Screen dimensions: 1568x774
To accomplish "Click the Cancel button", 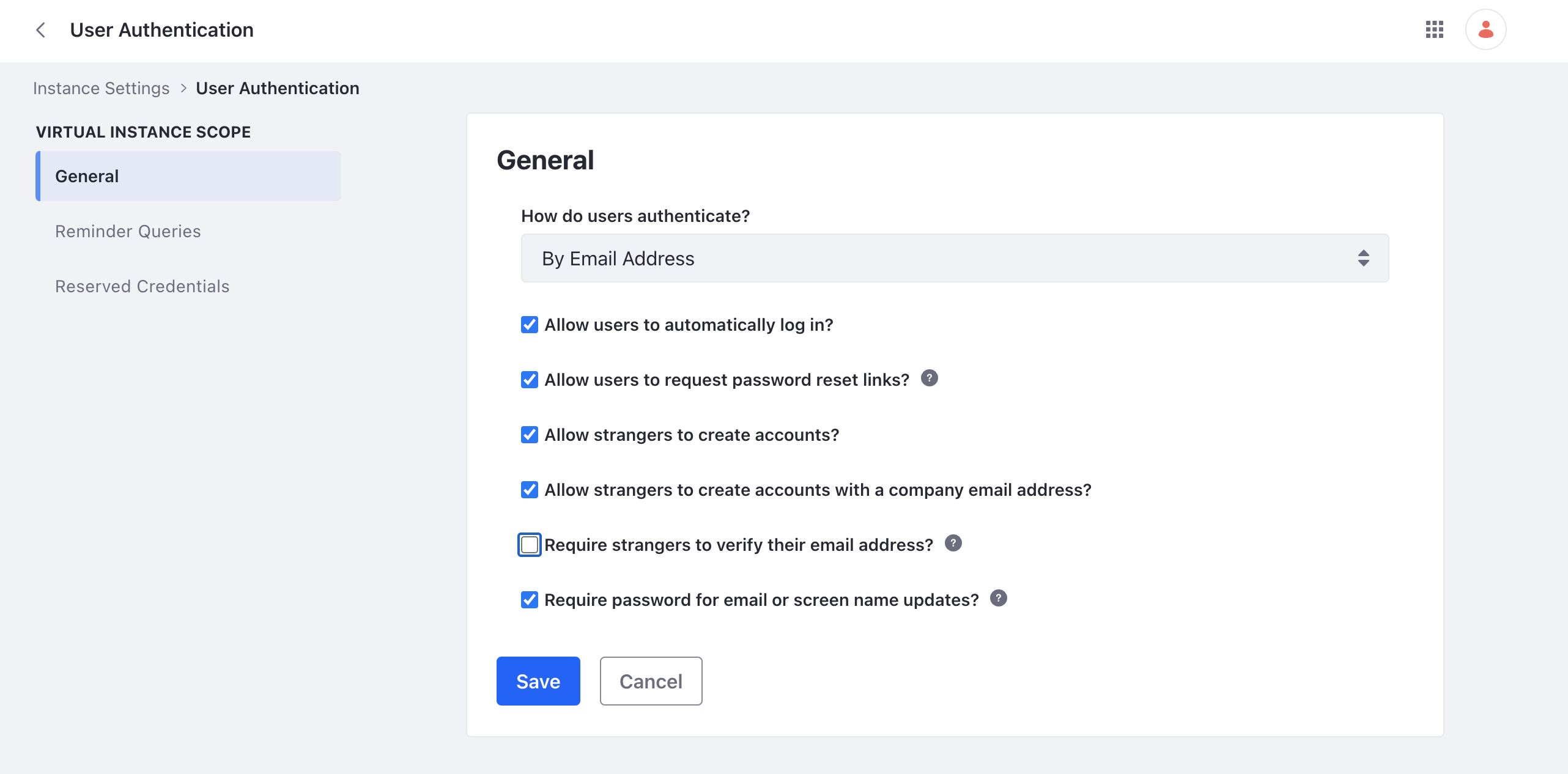I will pyautogui.click(x=651, y=681).
